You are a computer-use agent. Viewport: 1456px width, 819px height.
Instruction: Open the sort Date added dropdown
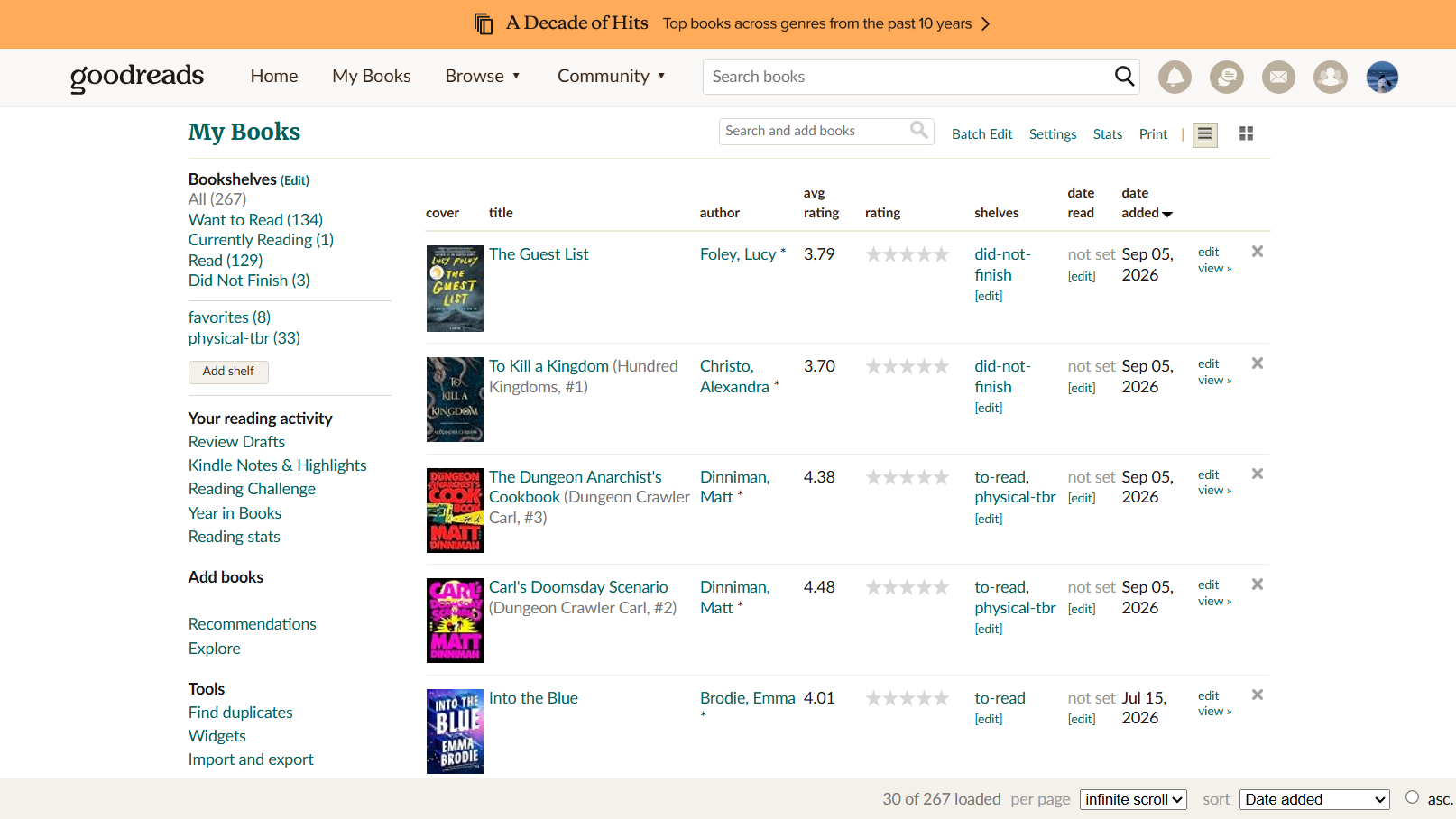pos(1314,799)
